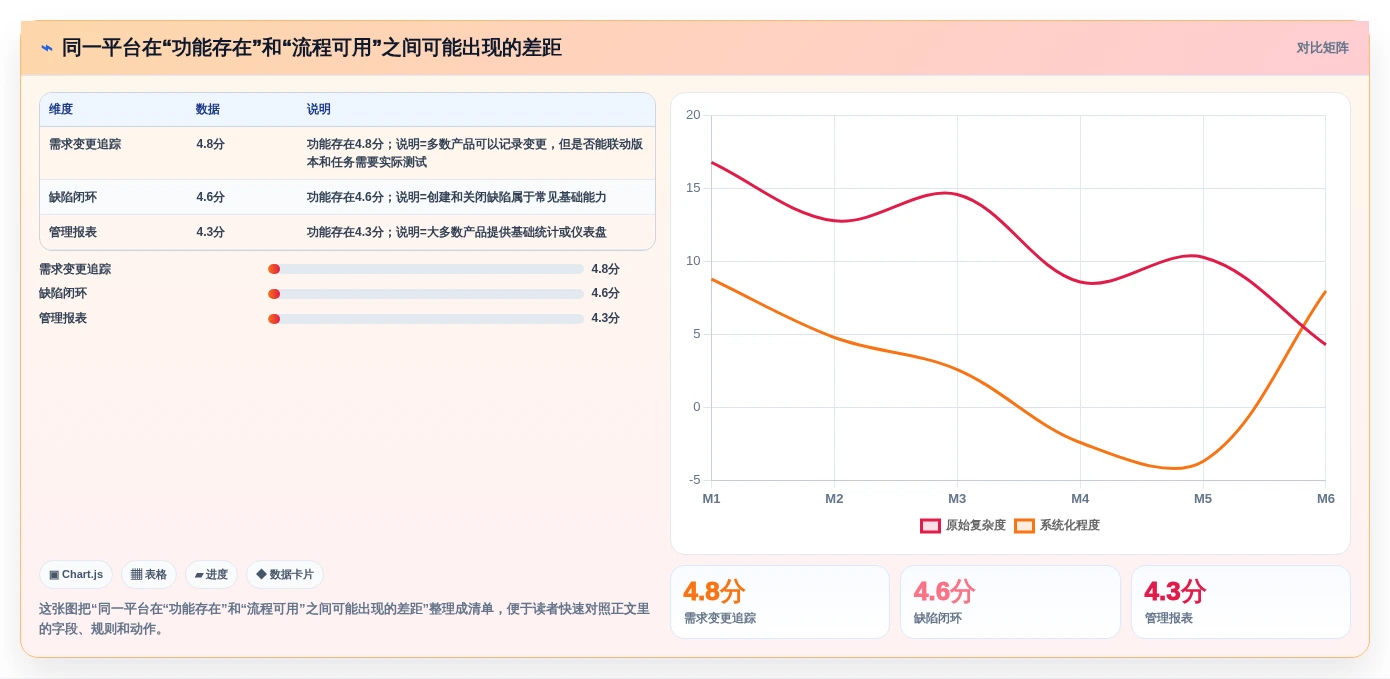Click the 对比矩阵 label in the header
This screenshot has height=679, width=1390.
(x=1322, y=48)
